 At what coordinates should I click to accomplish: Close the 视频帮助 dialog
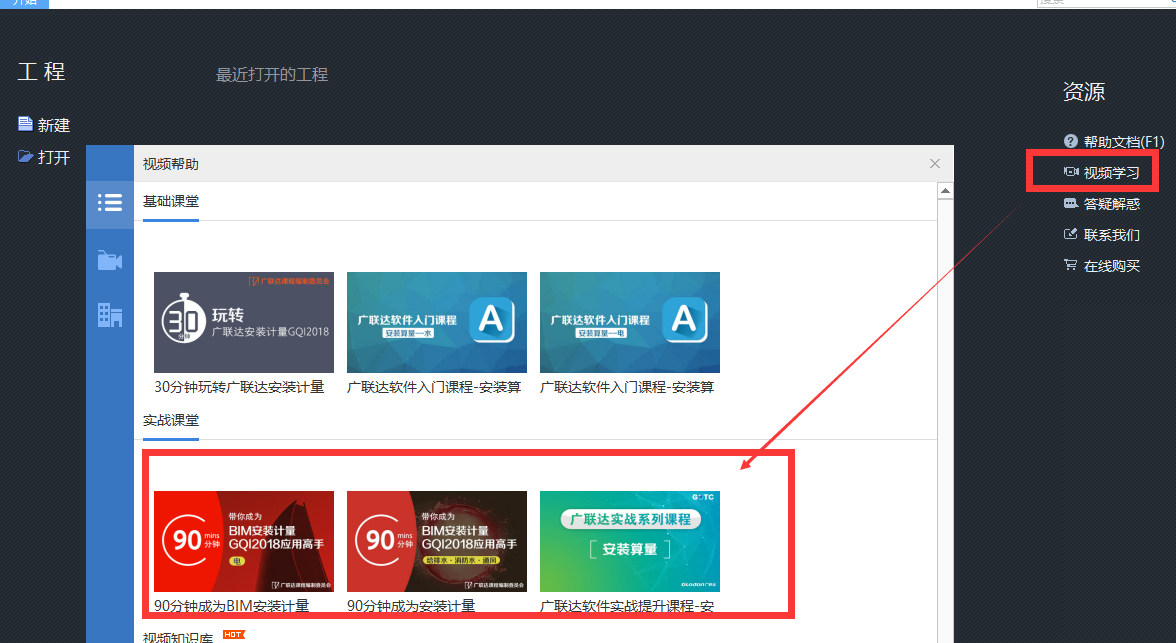(x=934, y=164)
